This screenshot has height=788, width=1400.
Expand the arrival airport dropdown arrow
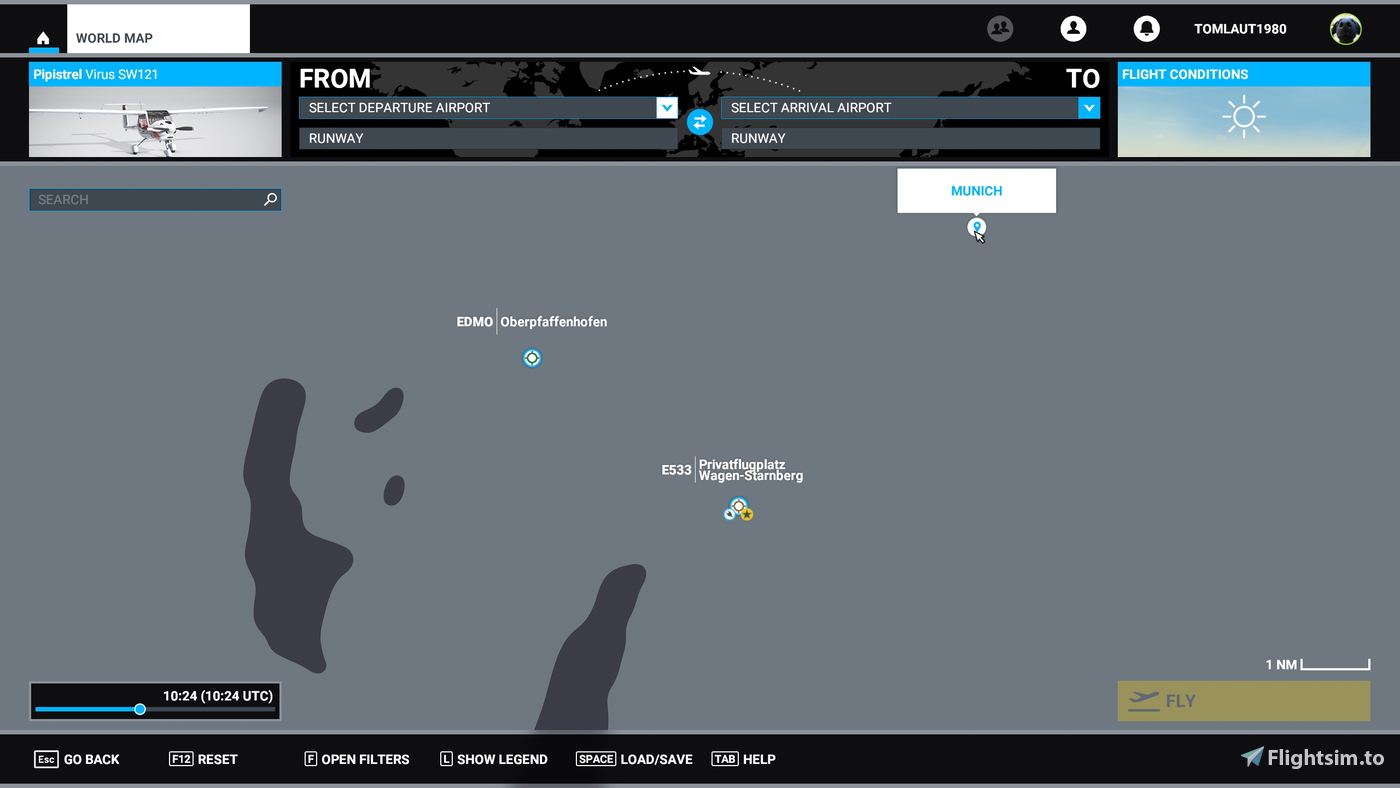tap(1089, 107)
